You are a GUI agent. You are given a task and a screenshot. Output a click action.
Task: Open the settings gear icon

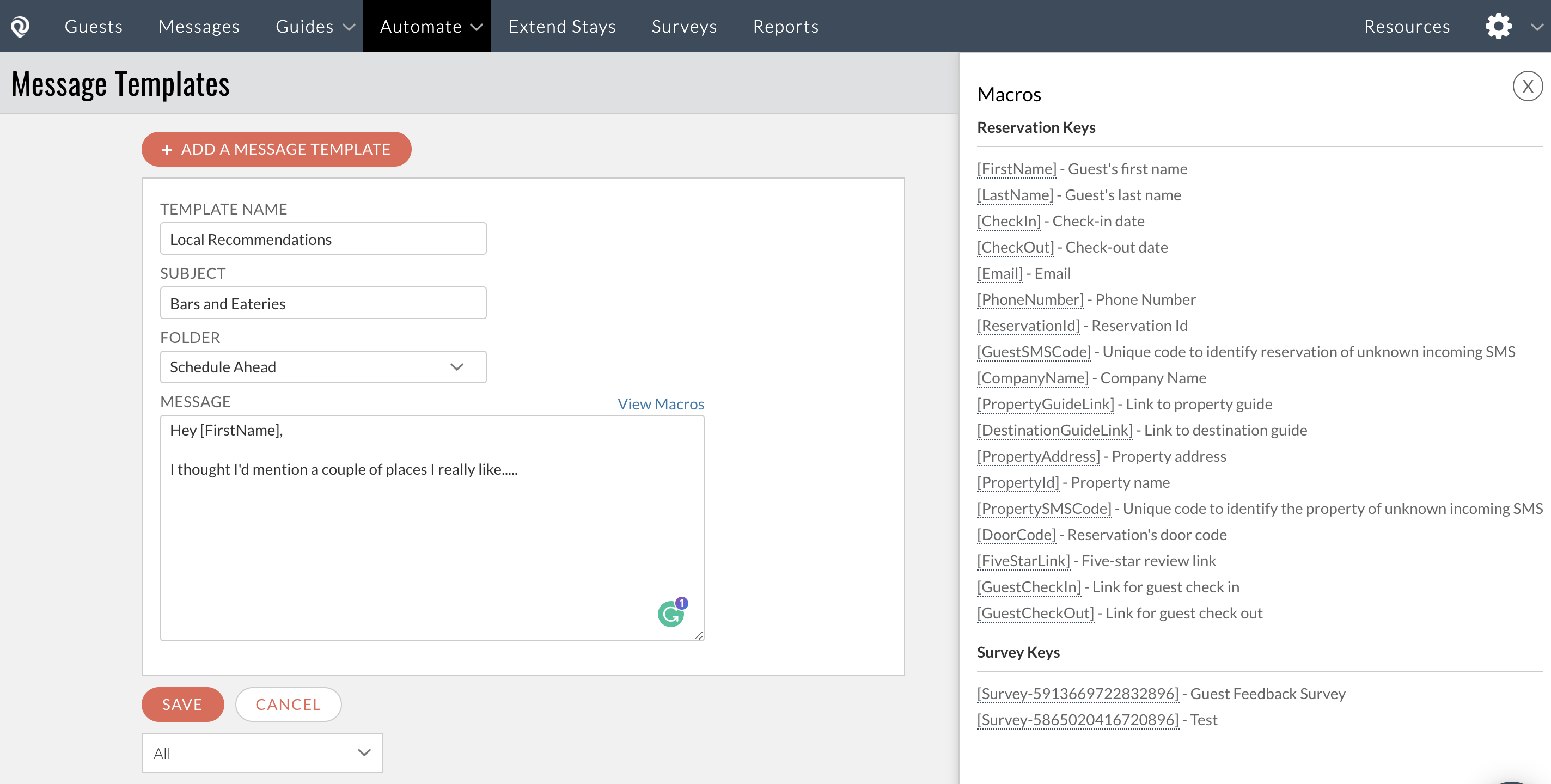[x=1498, y=27]
